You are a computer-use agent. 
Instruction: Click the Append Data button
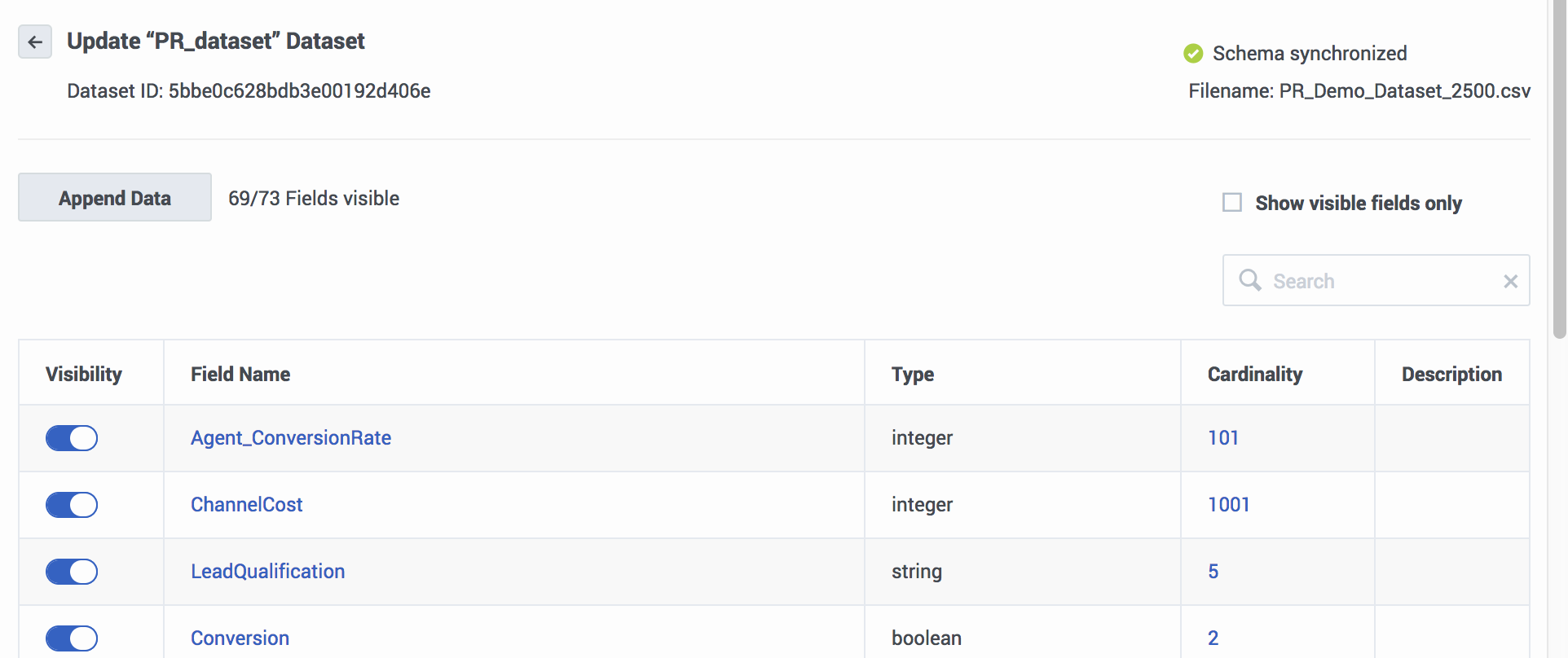coord(115,198)
